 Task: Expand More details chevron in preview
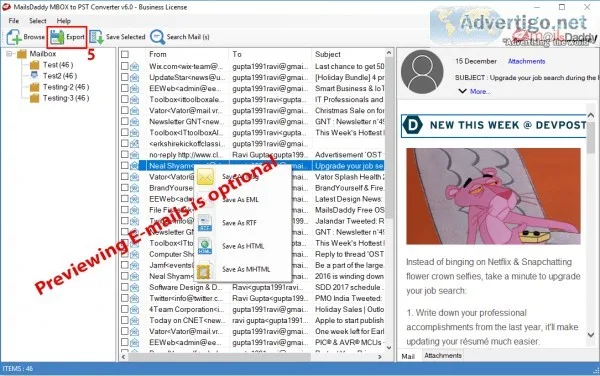click(x=462, y=91)
